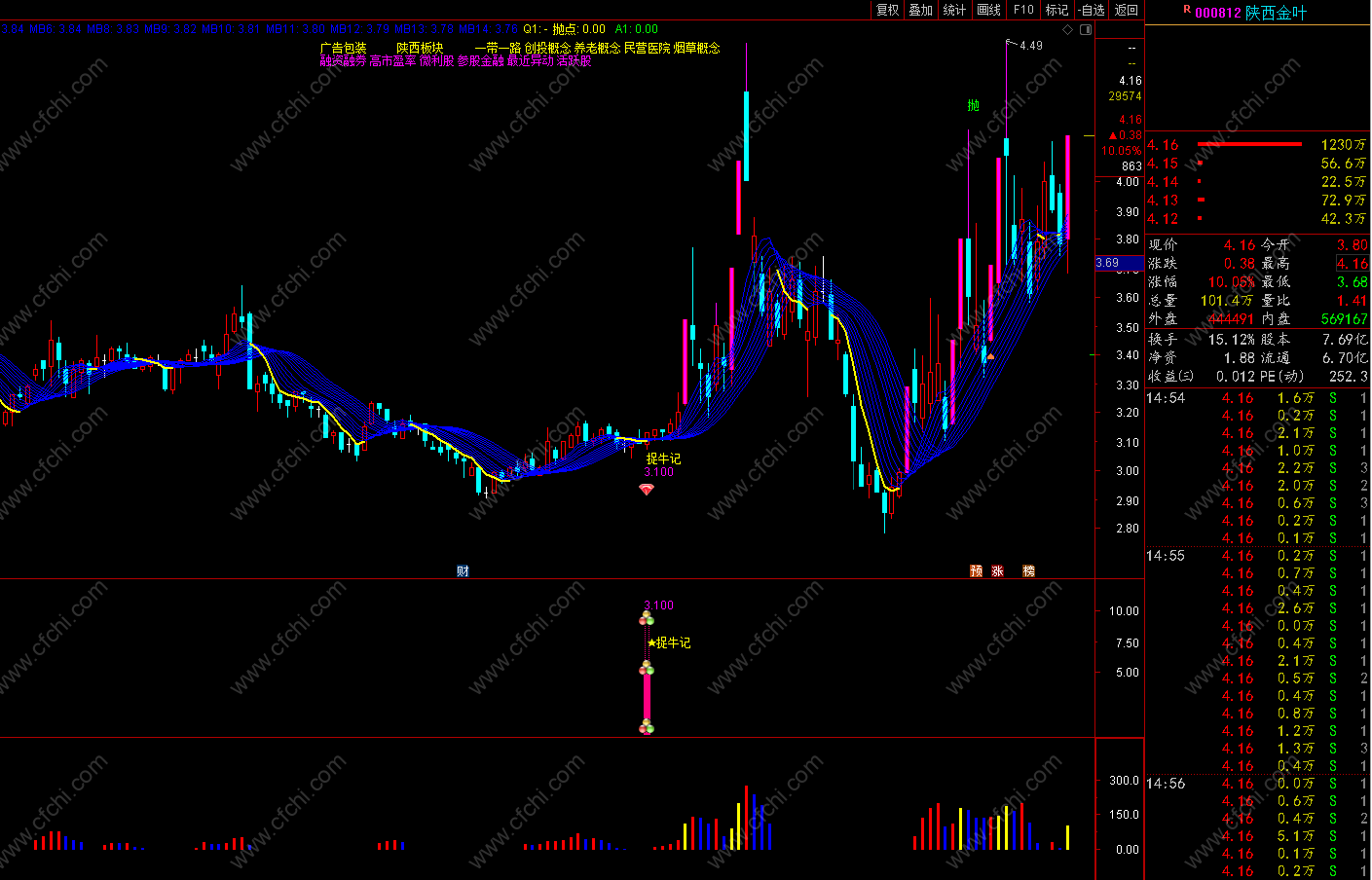1372x880 pixels.
Task: Click the orange arrow signal marker
Action: tap(990, 357)
